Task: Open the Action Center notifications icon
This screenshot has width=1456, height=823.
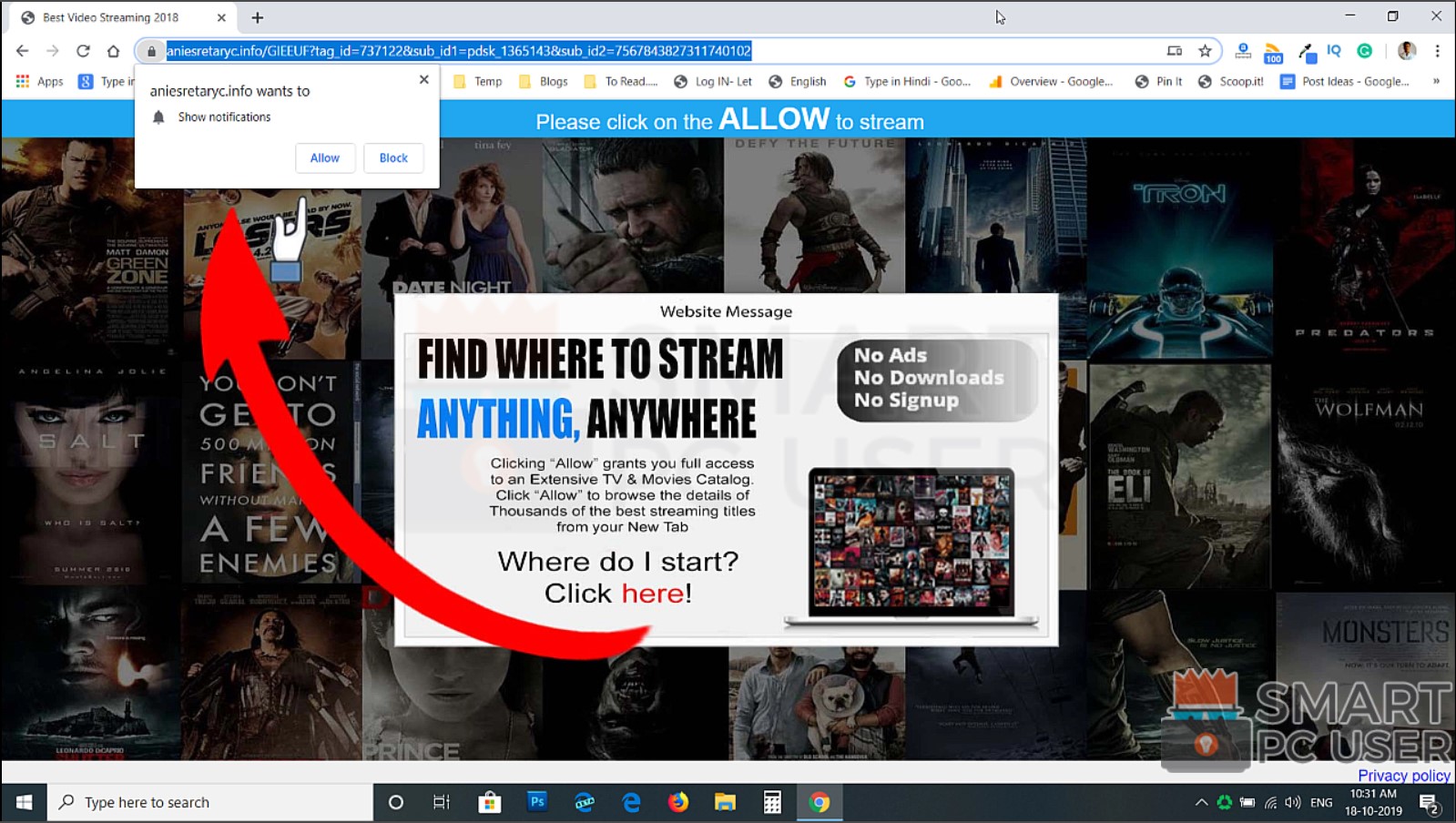Action: (1429, 803)
